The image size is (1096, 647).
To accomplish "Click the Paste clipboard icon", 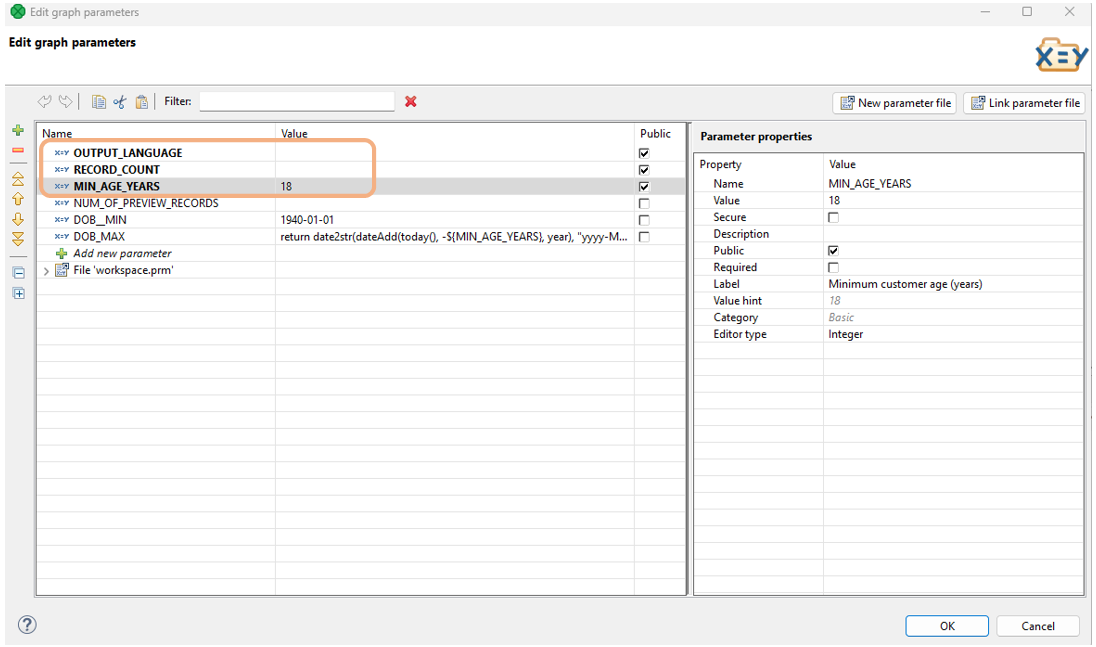I will tap(142, 102).
